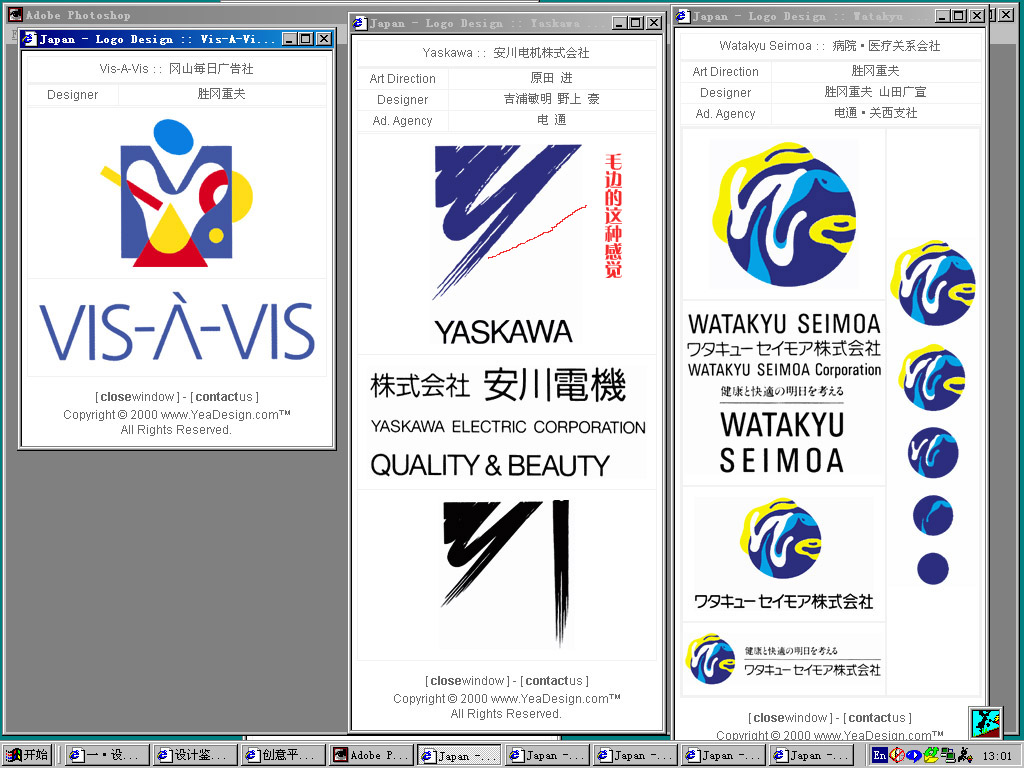Click the 13:01 taskbar clock
Viewport: 1024px width, 768px height.
click(997, 756)
